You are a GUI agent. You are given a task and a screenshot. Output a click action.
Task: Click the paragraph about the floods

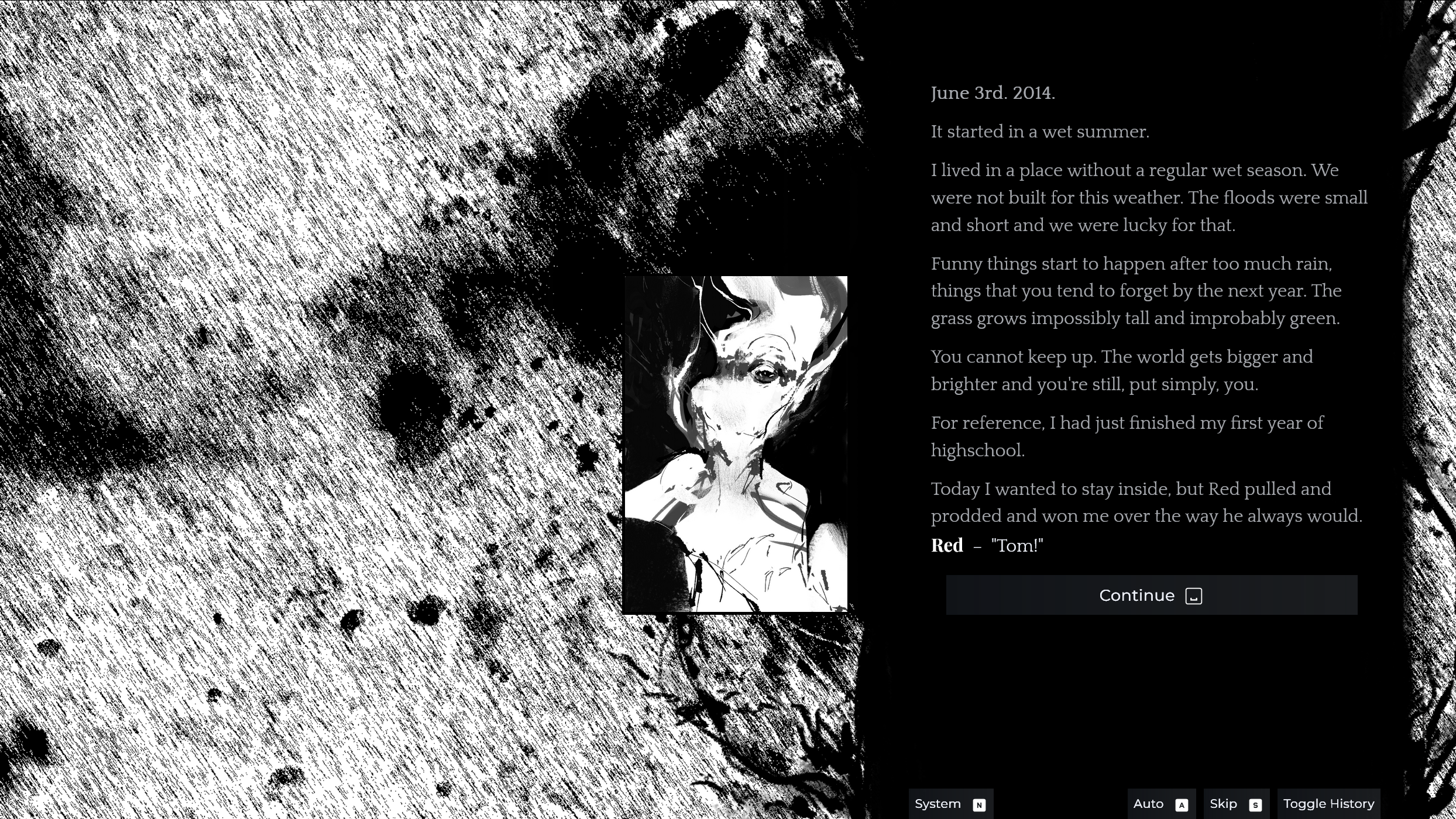[x=1148, y=198]
